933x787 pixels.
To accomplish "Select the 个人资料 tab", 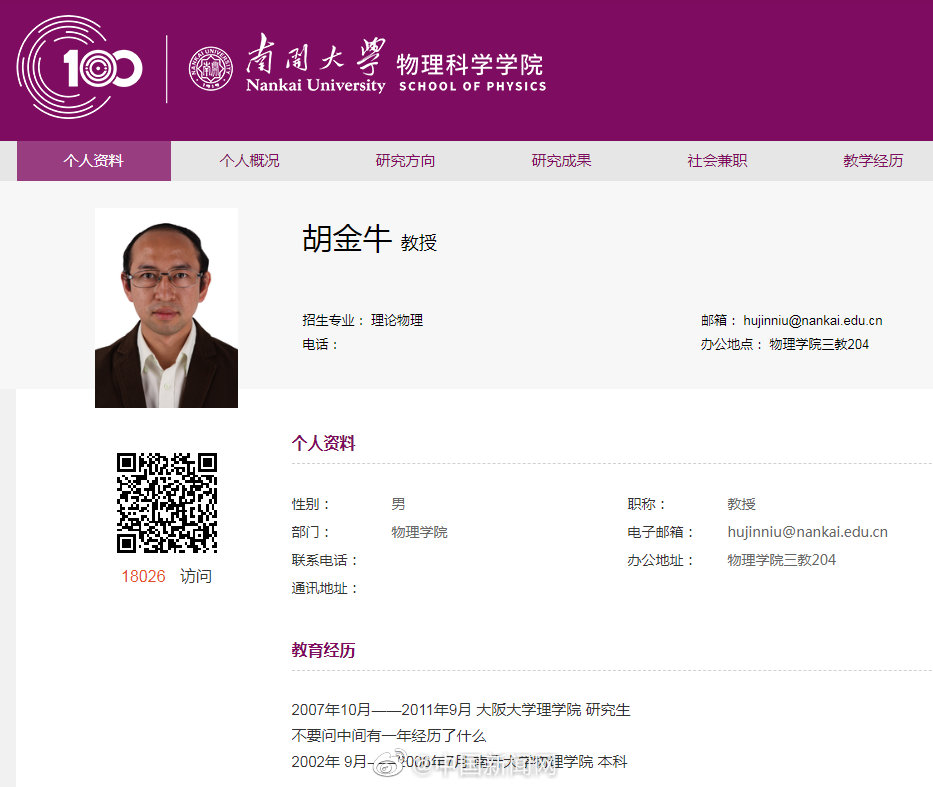I will pos(94,161).
